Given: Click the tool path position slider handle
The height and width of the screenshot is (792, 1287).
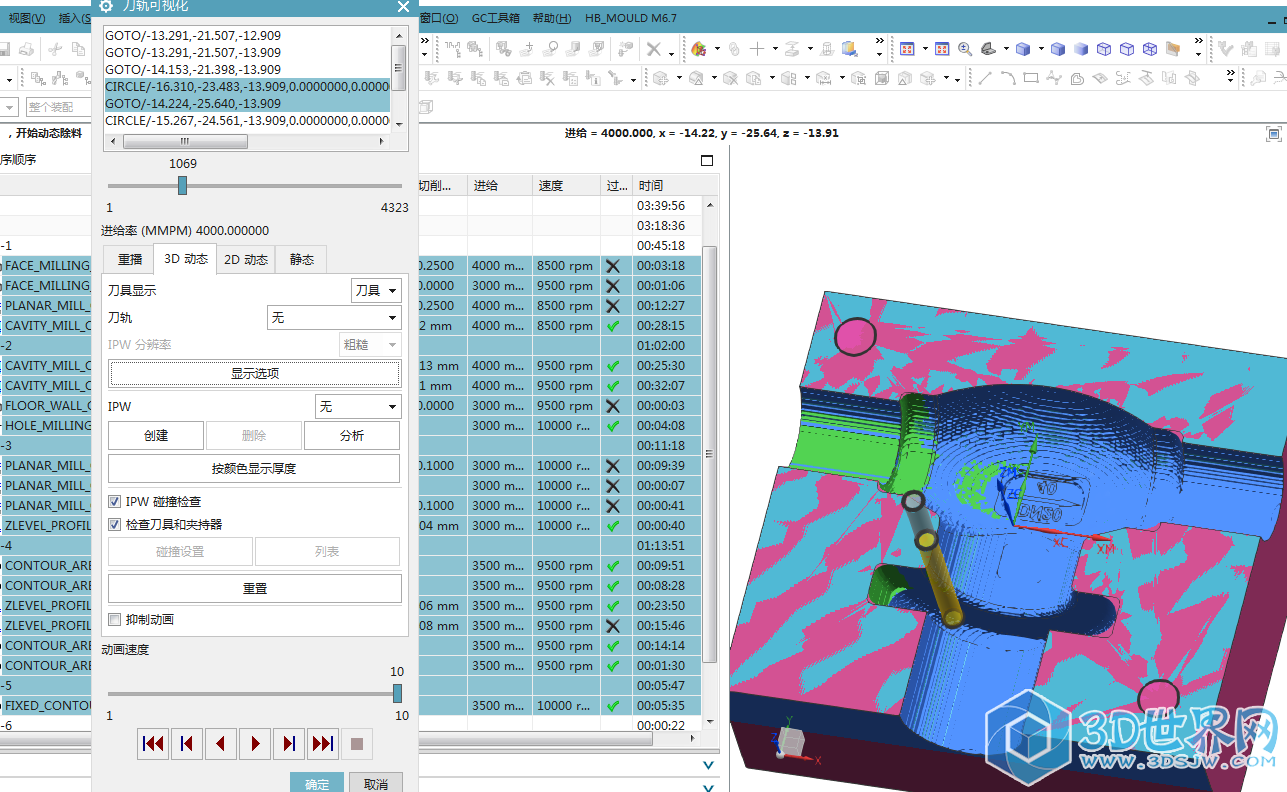Looking at the screenshot, I should [182, 185].
